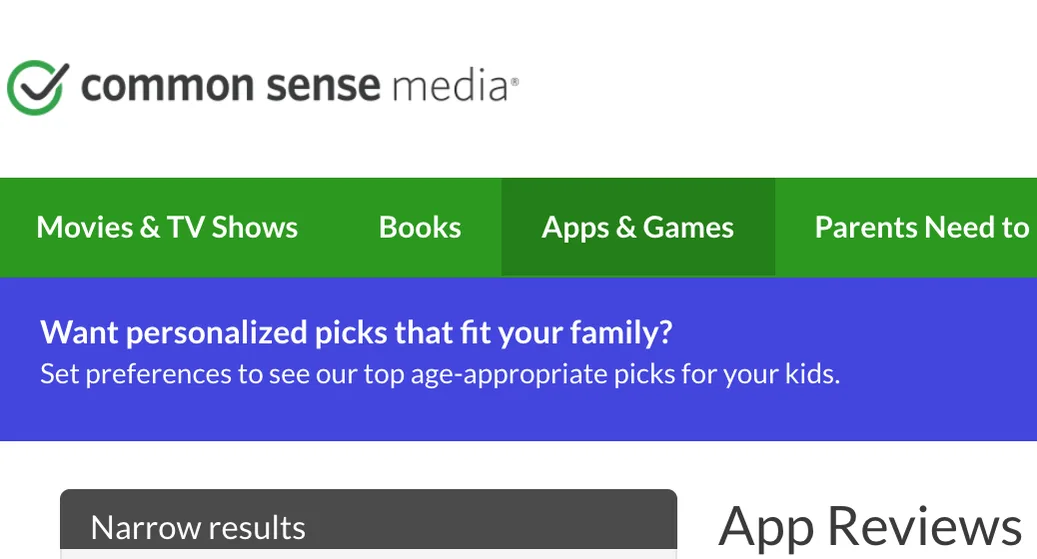
Task: Select the highlighted Apps & Games tab
Action: coord(638,227)
